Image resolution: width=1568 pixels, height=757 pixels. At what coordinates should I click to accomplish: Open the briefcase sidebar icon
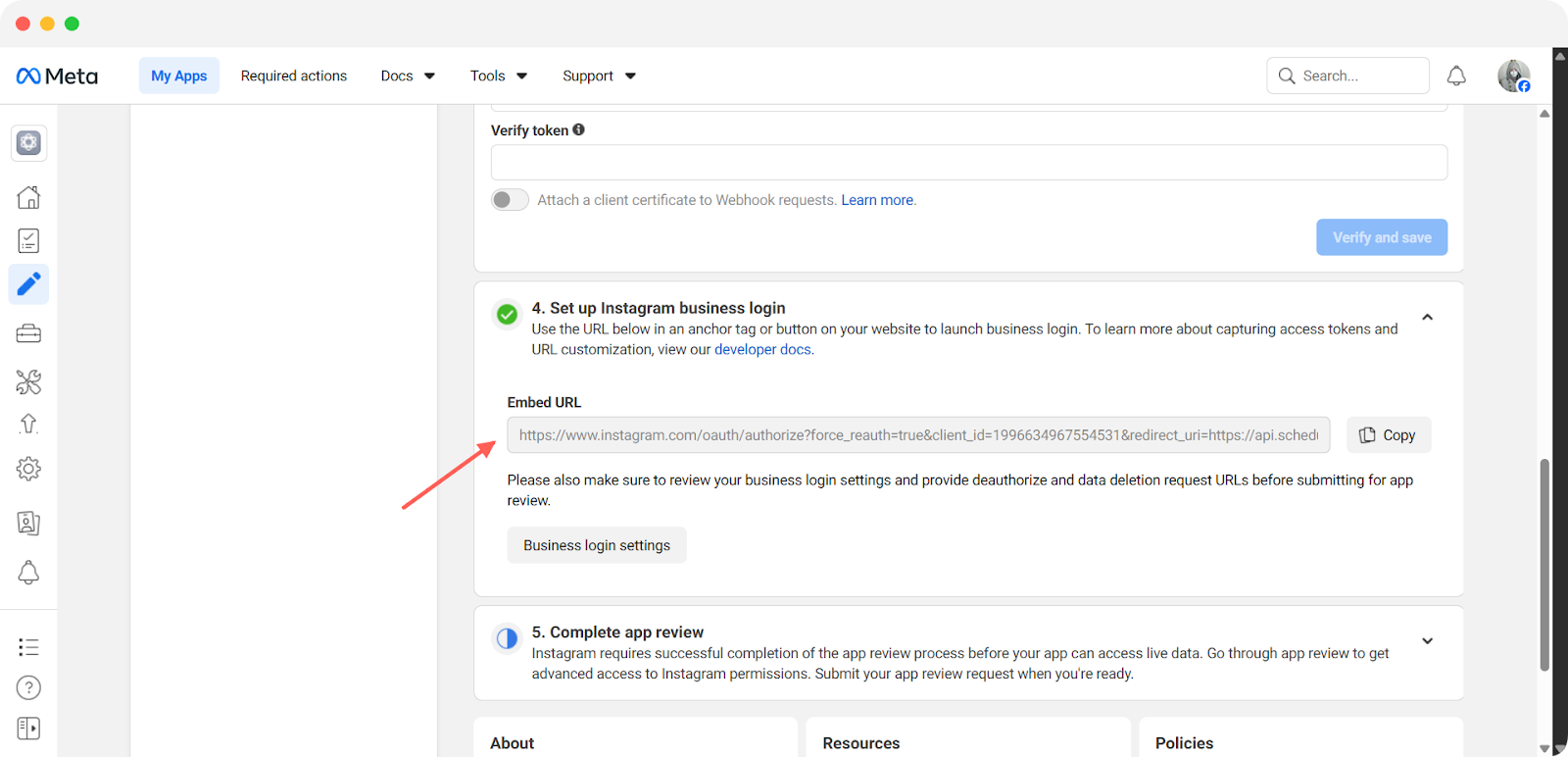(28, 333)
